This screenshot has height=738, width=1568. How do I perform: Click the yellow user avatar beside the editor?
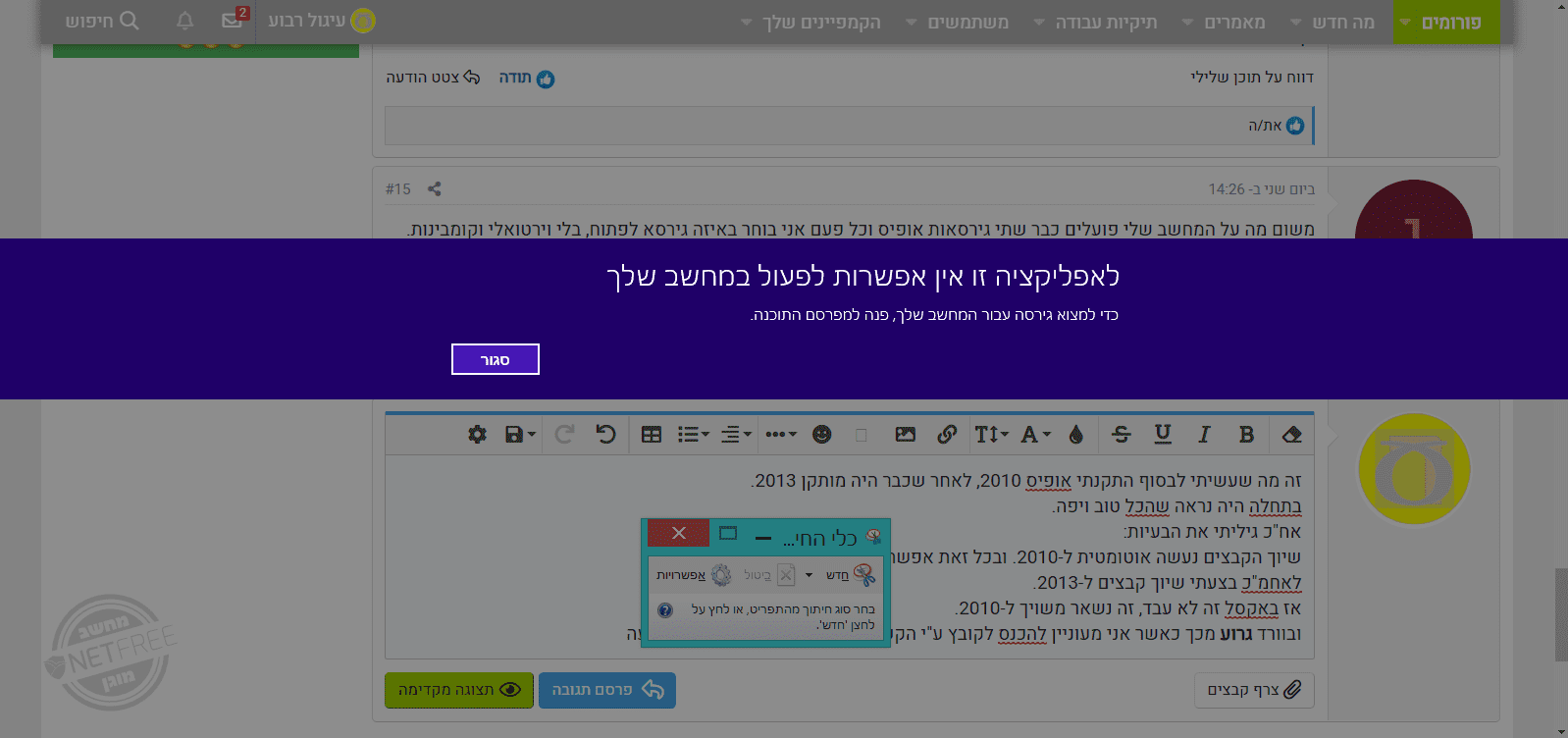(1414, 469)
